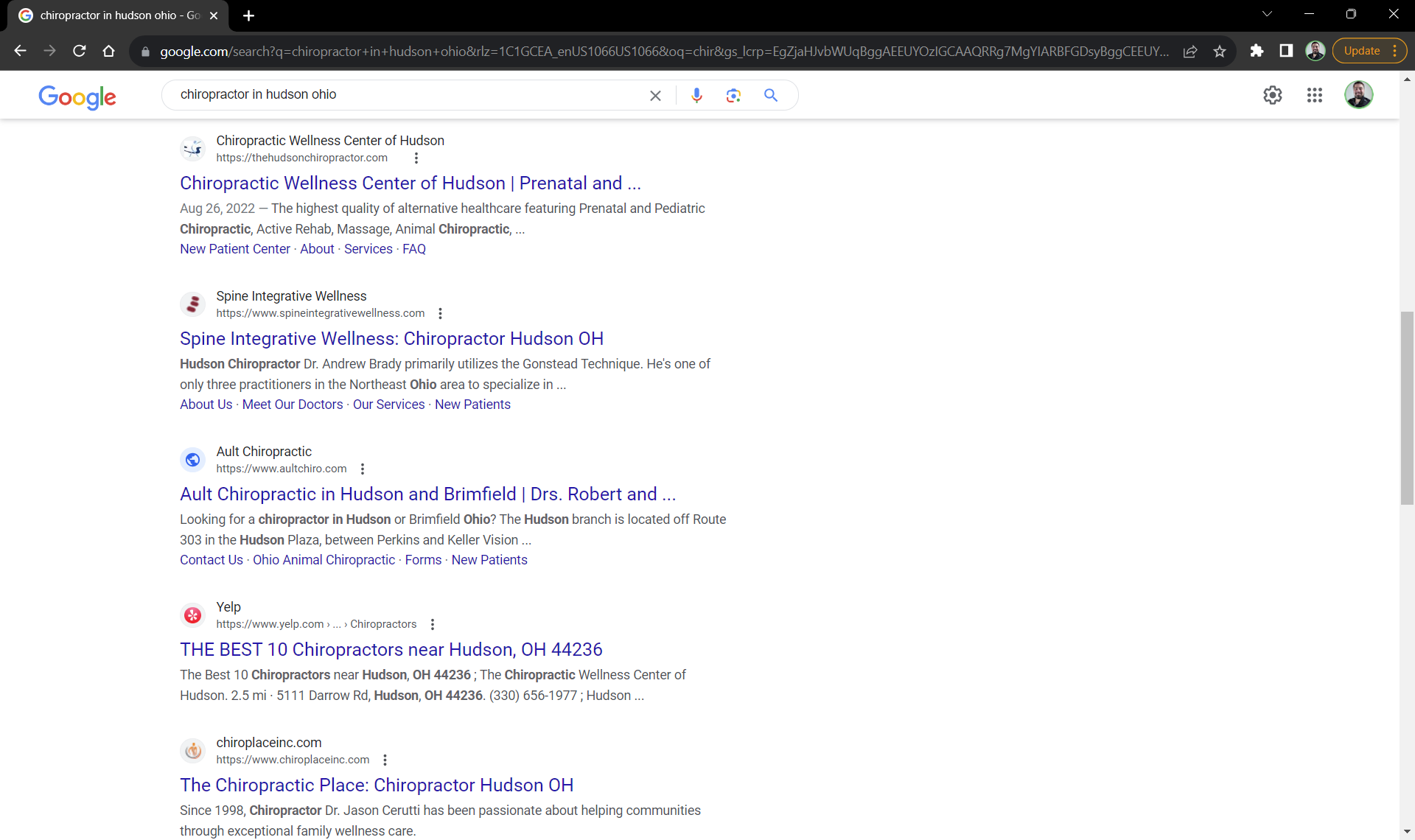Click the Chrome Update button

1361,51
